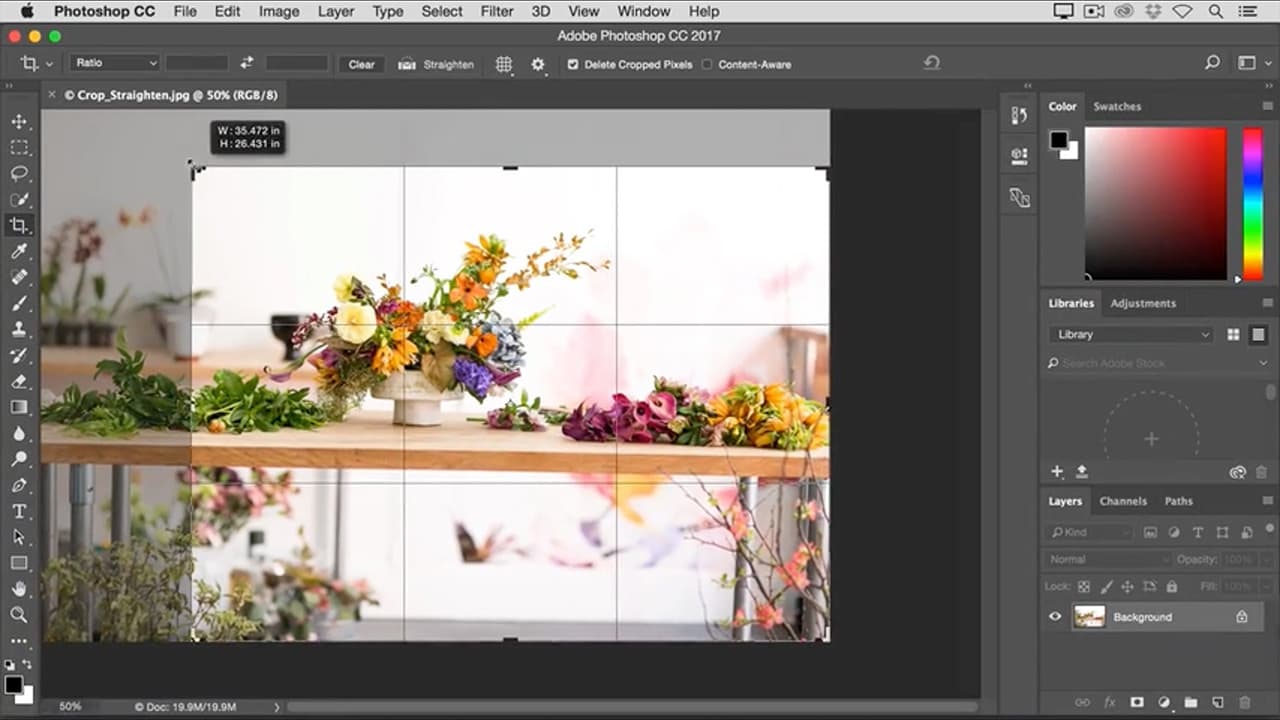Select the Rectangle shape tool
This screenshot has height=720, width=1280.
19,563
